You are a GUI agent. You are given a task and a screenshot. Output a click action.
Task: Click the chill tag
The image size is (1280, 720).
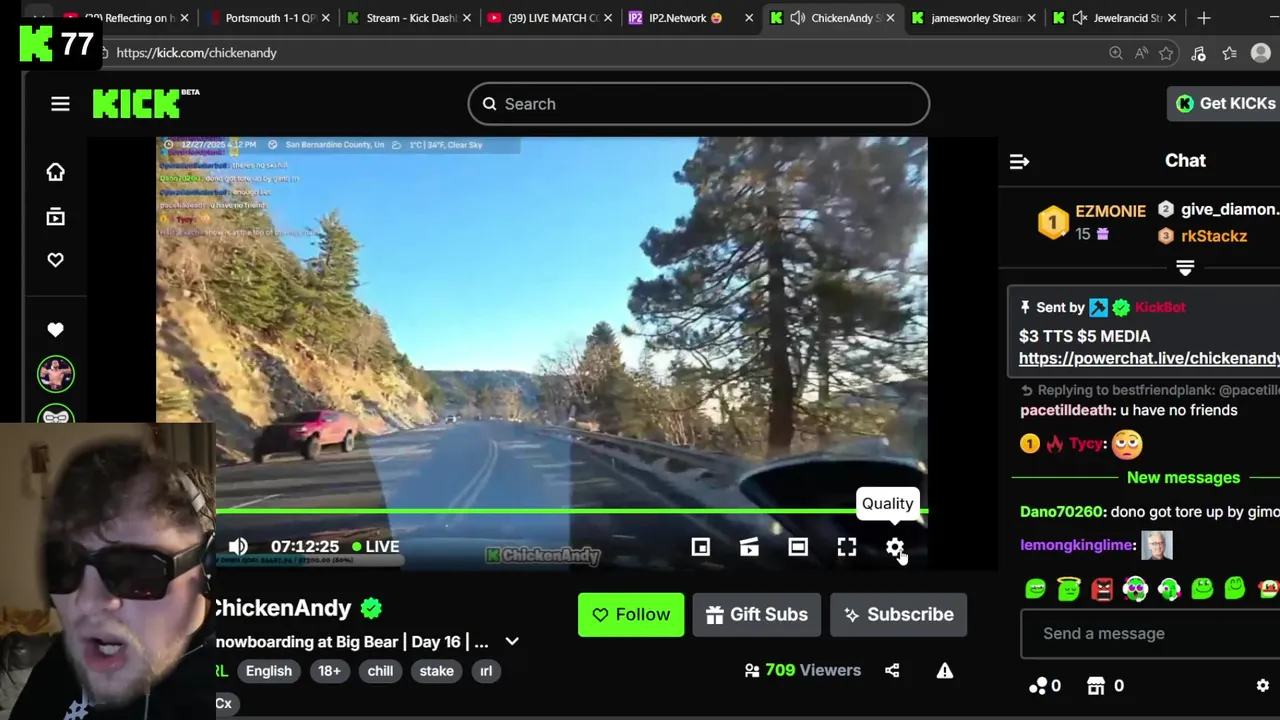click(x=380, y=671)
